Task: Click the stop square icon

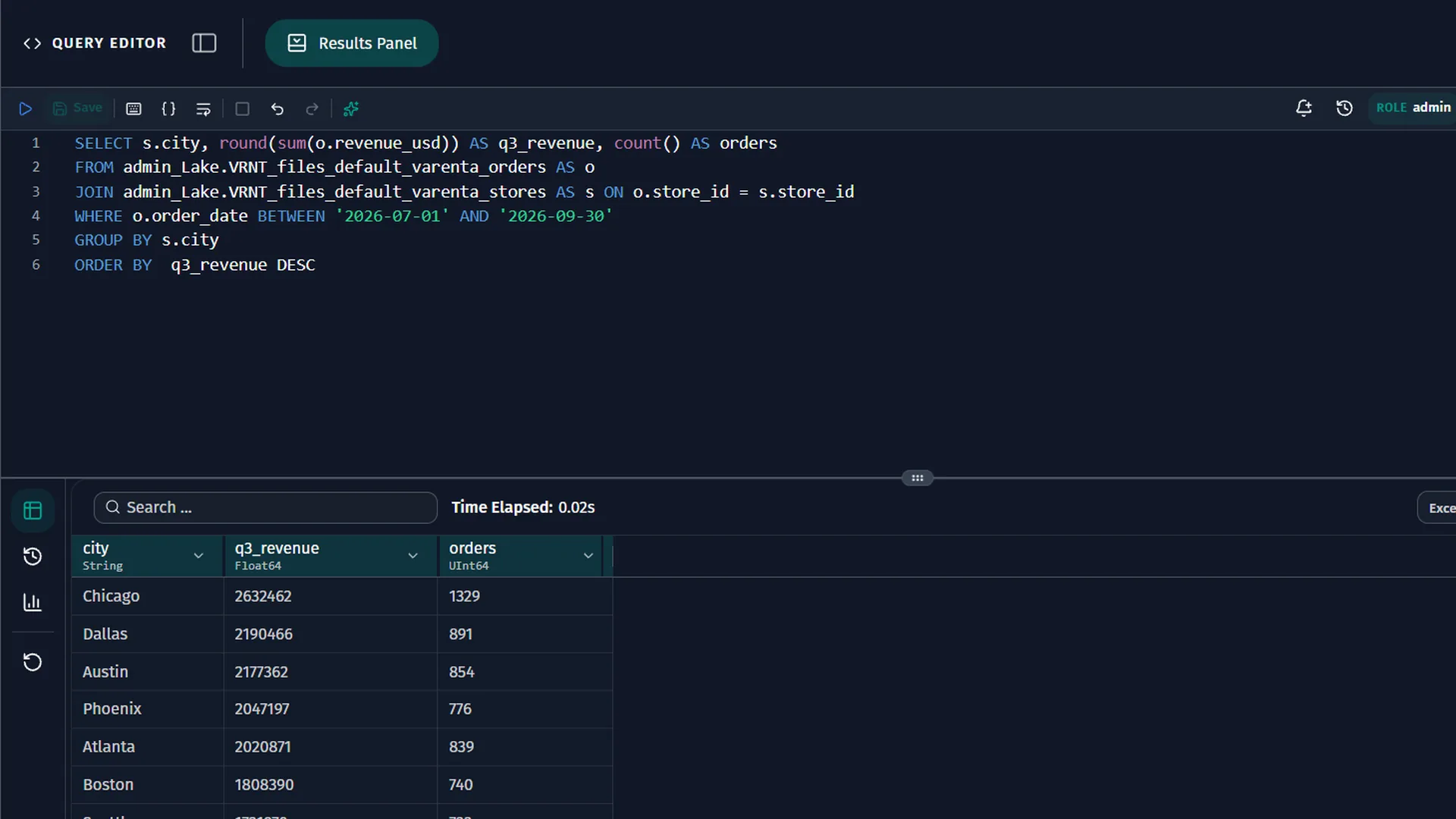Action: (x=243, y=108)
